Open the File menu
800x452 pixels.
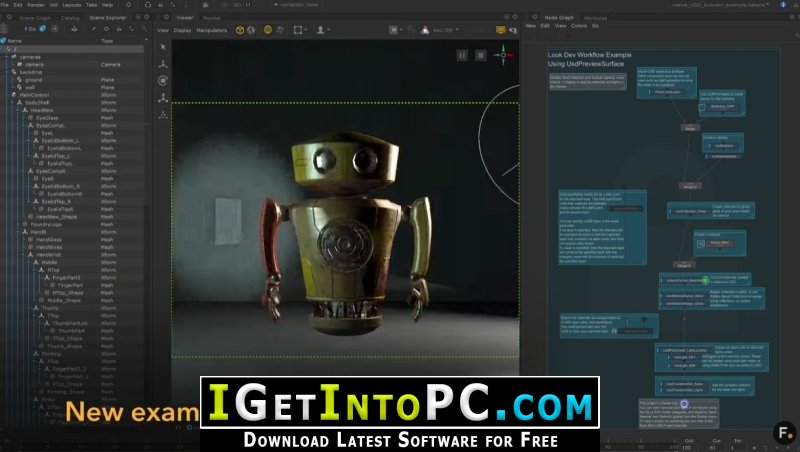pyautogui.click(x=5, y=5)
